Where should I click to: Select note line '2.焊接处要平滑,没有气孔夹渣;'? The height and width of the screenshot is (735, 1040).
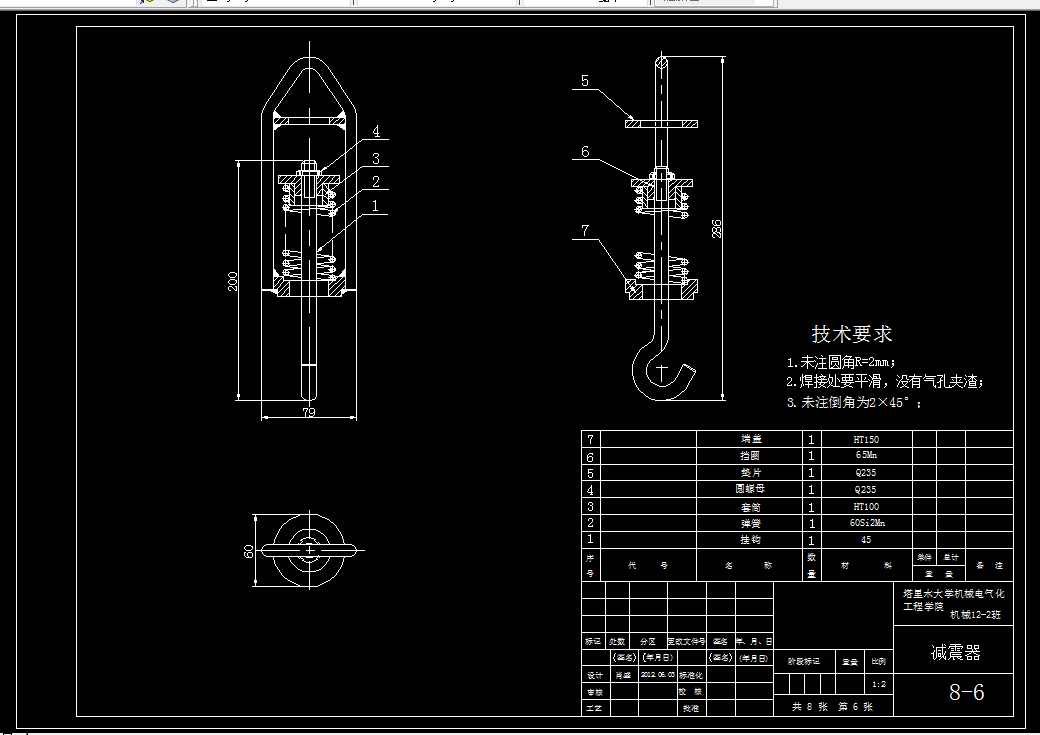(x=885, y=381)
